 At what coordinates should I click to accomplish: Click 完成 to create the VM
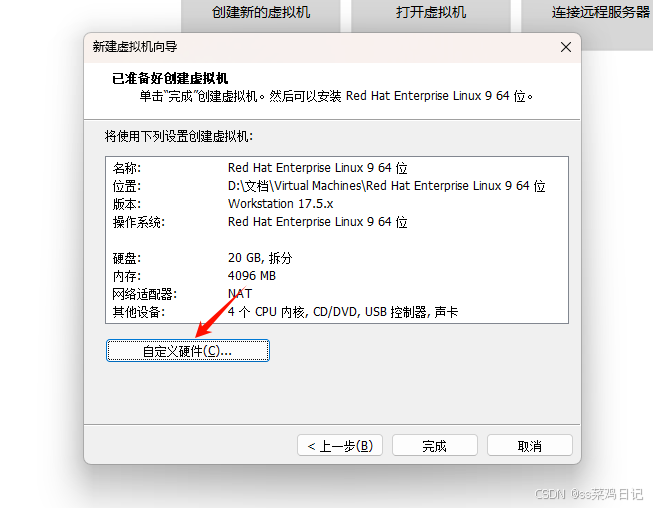[x=434, y=446]
